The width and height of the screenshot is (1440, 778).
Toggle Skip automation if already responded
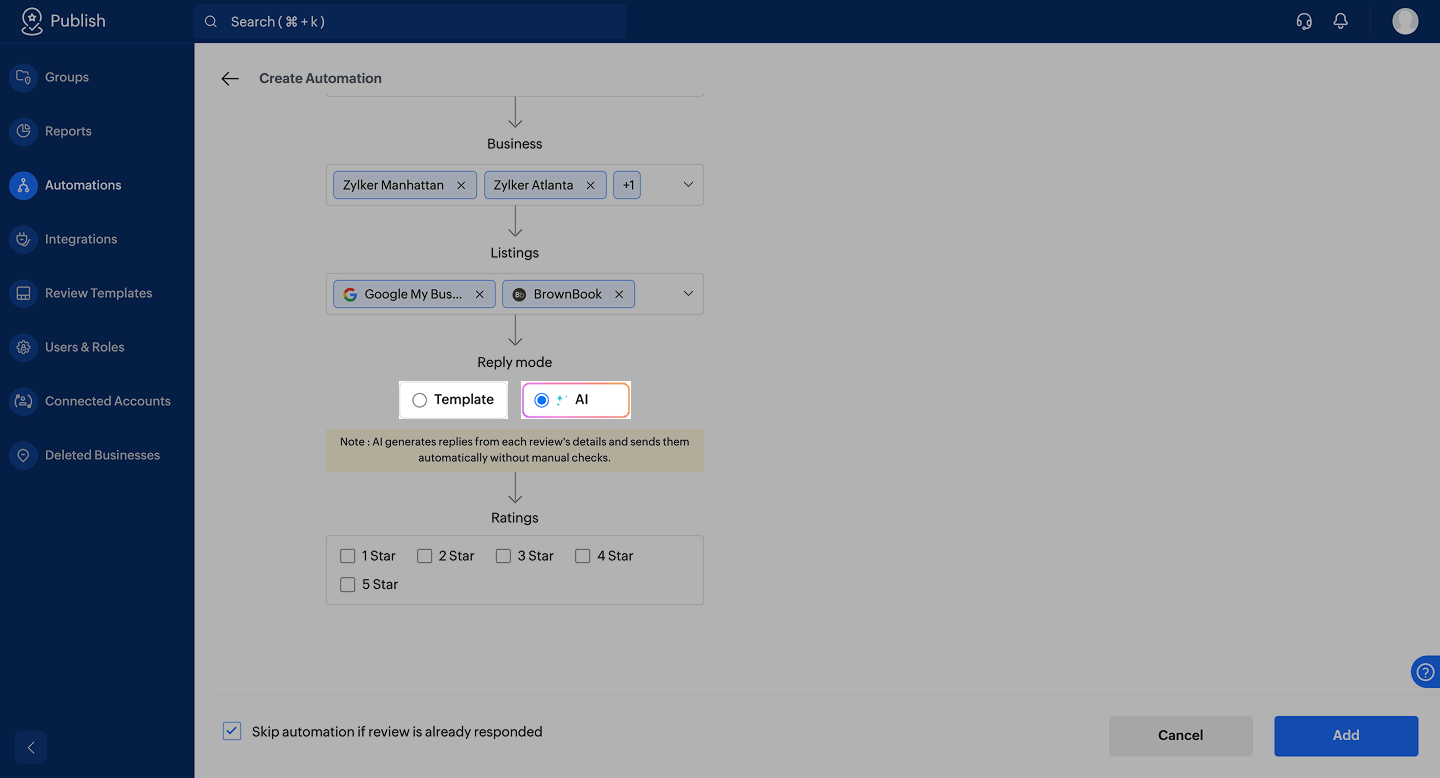(232, 731)
